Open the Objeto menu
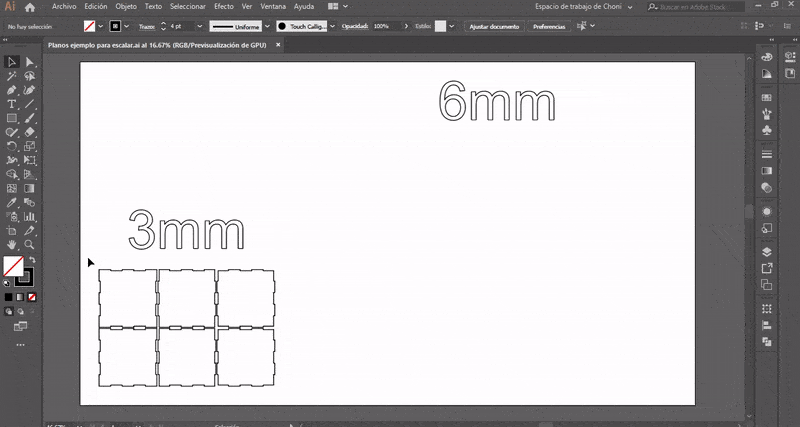Image resolution: width=800 pixels, height=427 pixels. (126, 7)
